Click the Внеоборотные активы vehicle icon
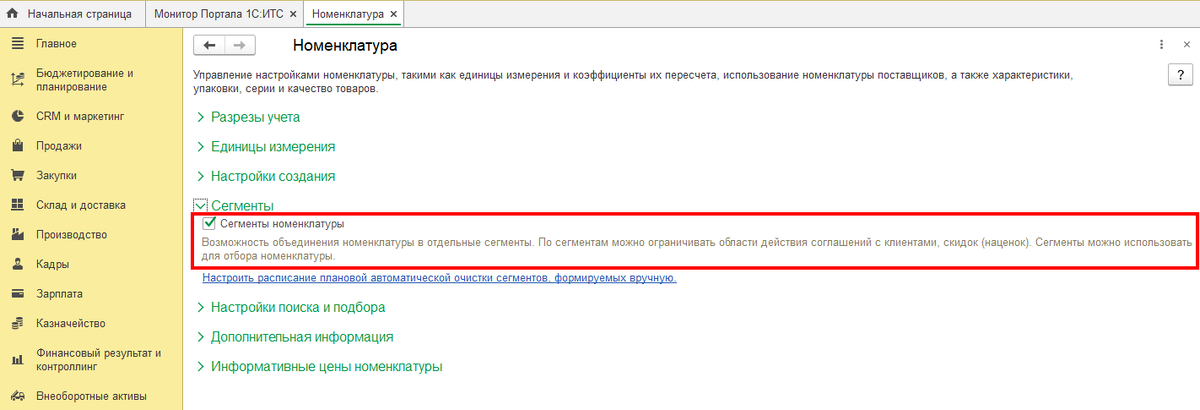This screenshot has height=410, width=1200. (x=17, y=396)
